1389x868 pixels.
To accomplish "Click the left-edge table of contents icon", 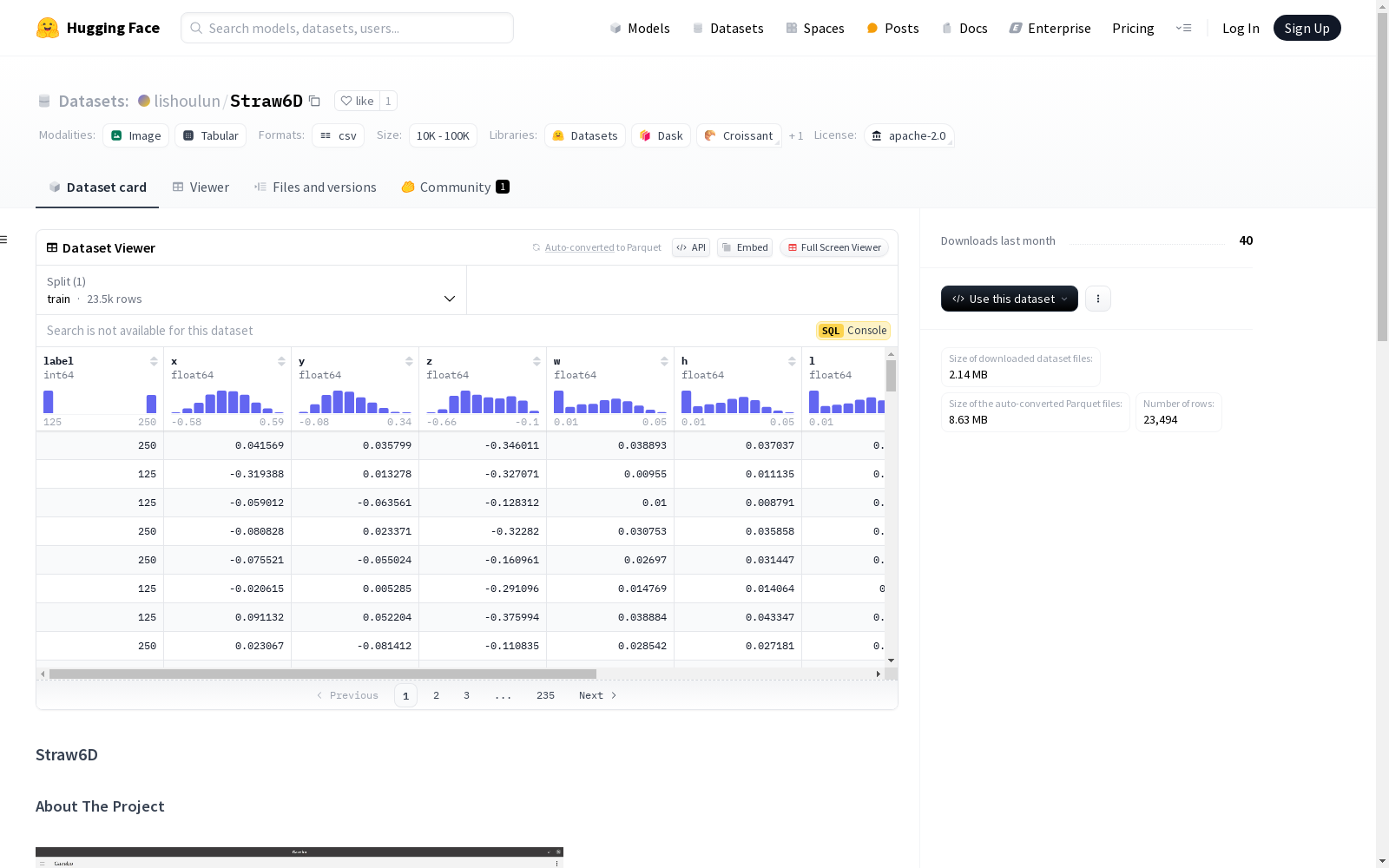I will [4, 240].
